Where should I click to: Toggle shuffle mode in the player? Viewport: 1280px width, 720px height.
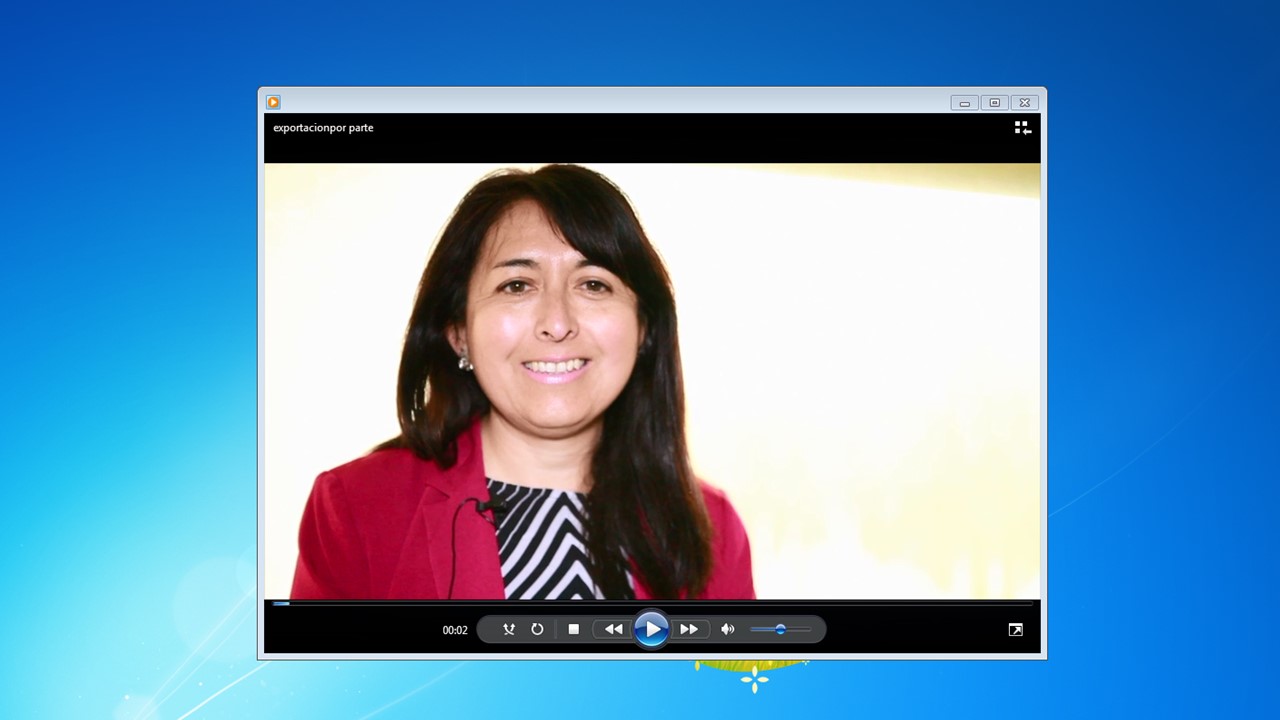pyautogui.click(x=509, y=629)
